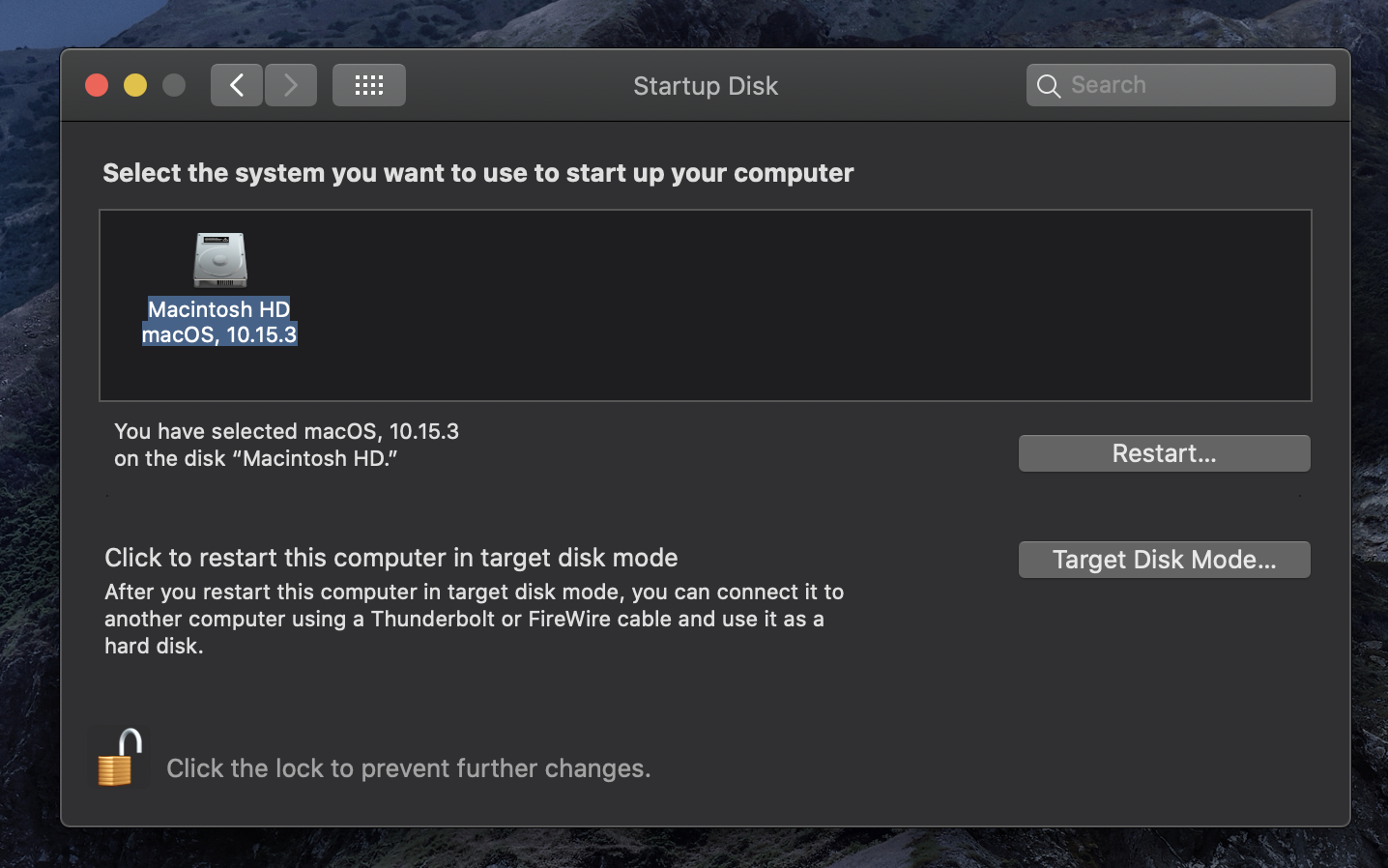This screenshot has width=1388, height=868.
Task: Close the Startup Disk window
Action: click(97, 85)
